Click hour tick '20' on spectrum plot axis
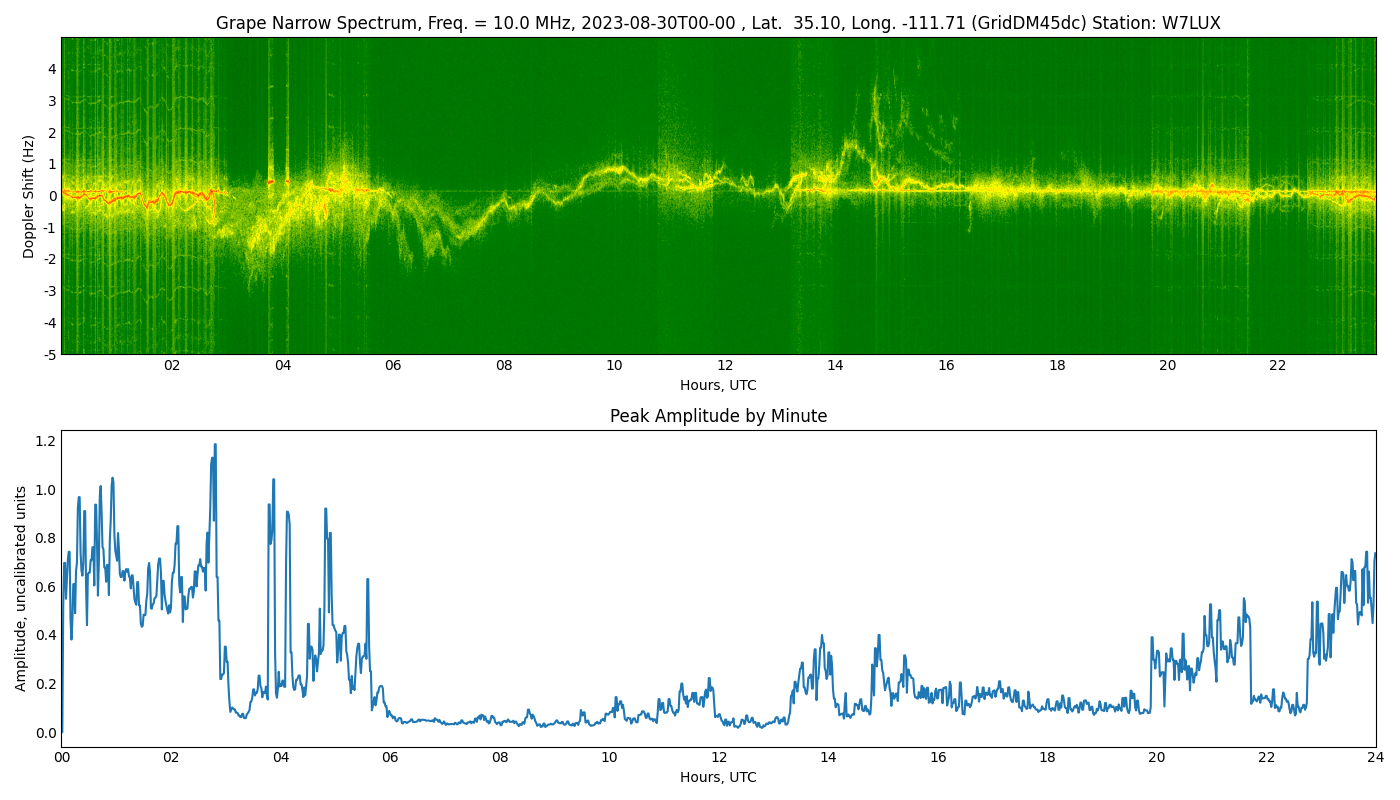This screenshot has height=800, width=1400. (x=1167, y=366)
